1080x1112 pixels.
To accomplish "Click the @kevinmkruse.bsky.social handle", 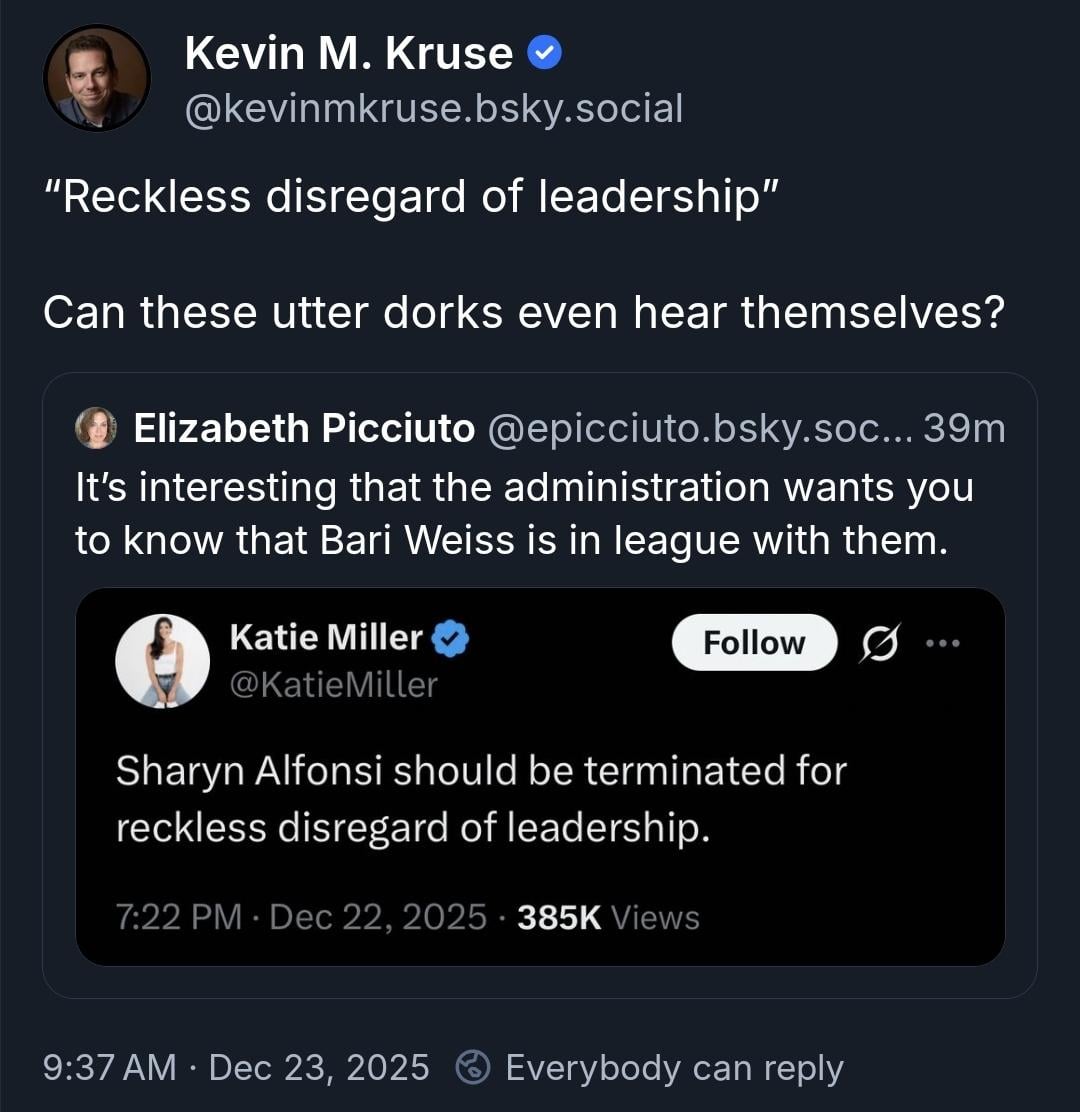I will [x=434, y=108].
